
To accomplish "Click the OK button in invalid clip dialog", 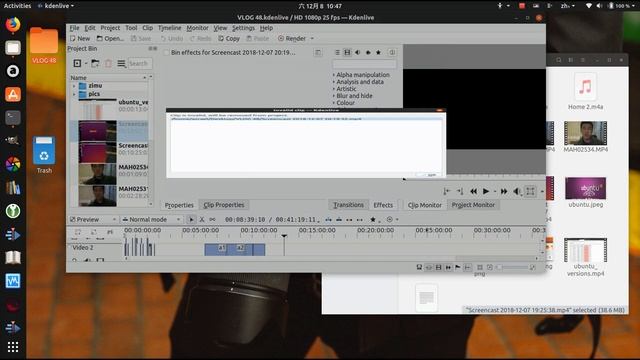I will pos(428,175).
